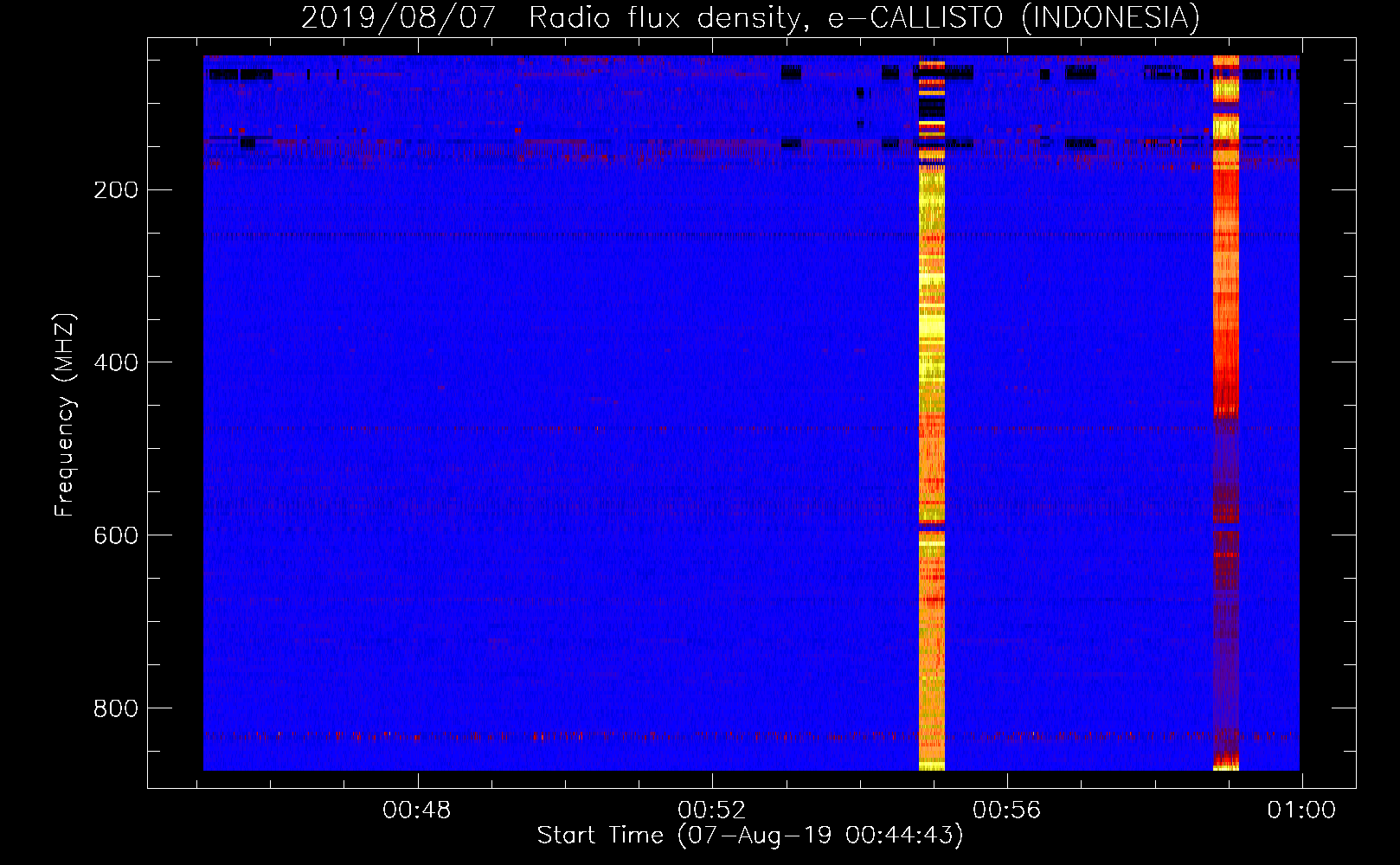This screenshot has height=865, width=1400.
Task: Click the 200 frequency tick label
Action: pyautogui.click(x=116, y=190)
